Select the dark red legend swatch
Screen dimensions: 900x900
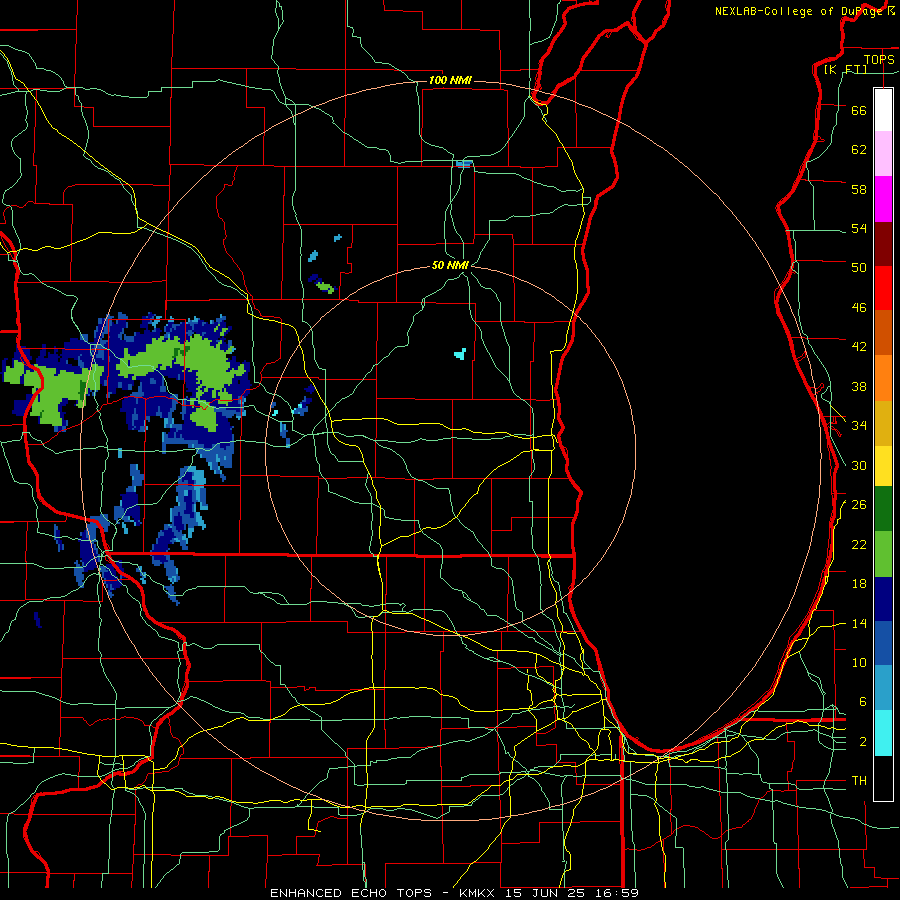(883, 244)
